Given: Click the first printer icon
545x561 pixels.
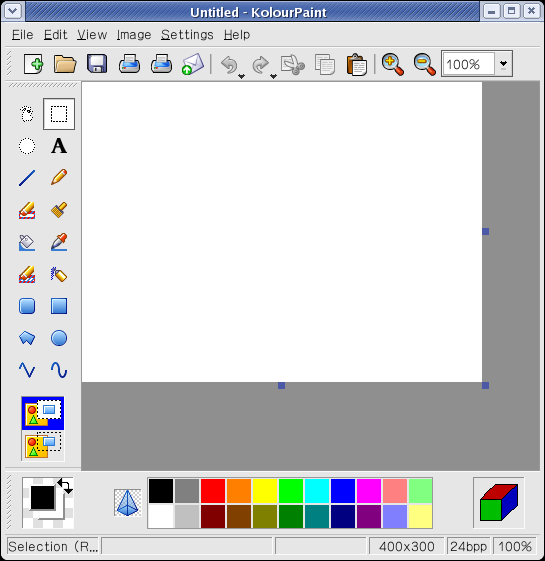Looking at the screenshot, I should pyautogui.click(x=129, y=64).
